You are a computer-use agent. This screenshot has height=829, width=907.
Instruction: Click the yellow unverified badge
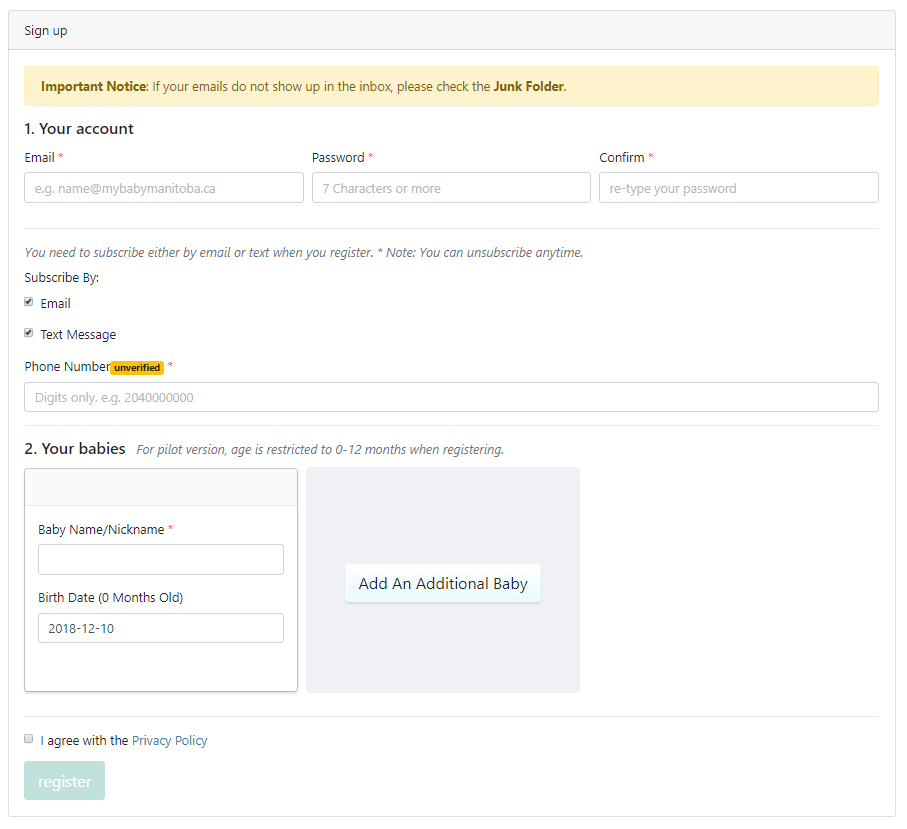(x=137, y=368)
